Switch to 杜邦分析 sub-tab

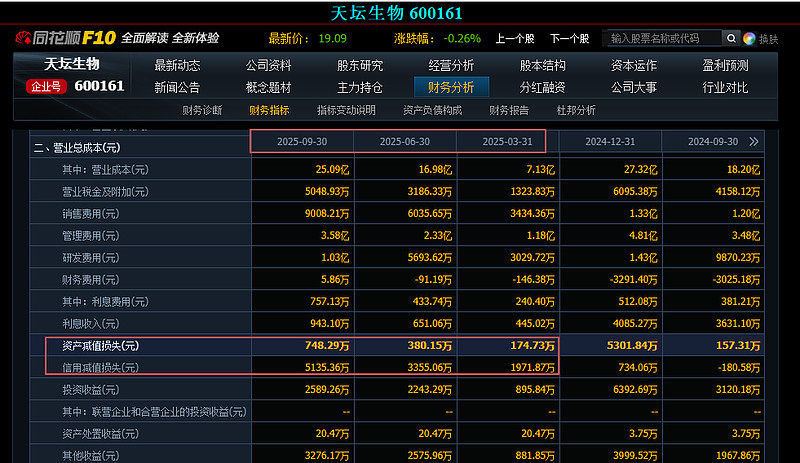pyautogui.click(x=575, y=110)
